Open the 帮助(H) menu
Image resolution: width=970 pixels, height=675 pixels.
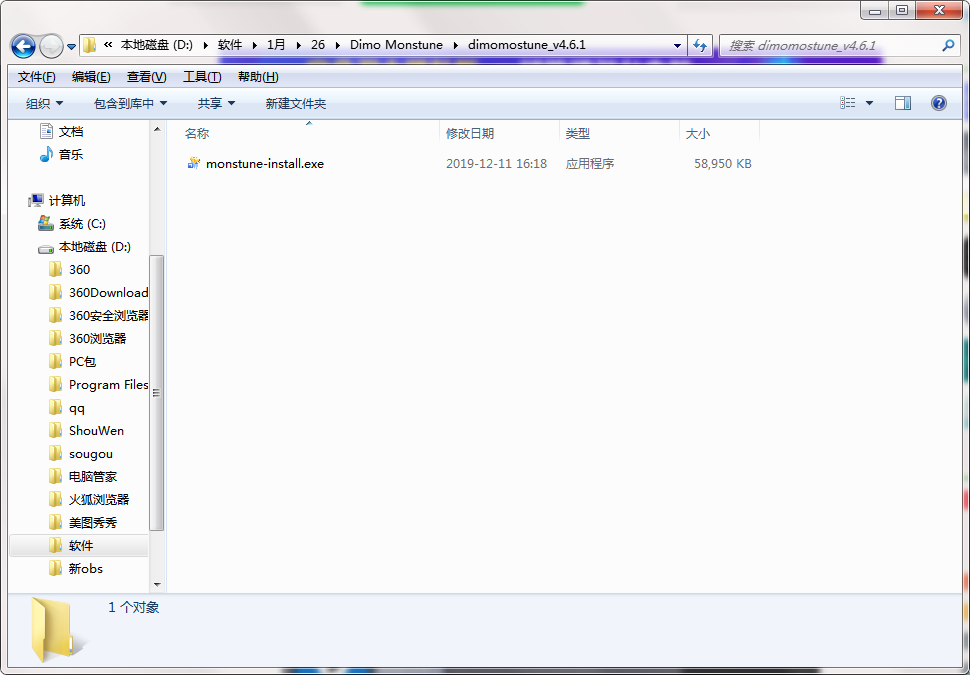pos(258,77)
